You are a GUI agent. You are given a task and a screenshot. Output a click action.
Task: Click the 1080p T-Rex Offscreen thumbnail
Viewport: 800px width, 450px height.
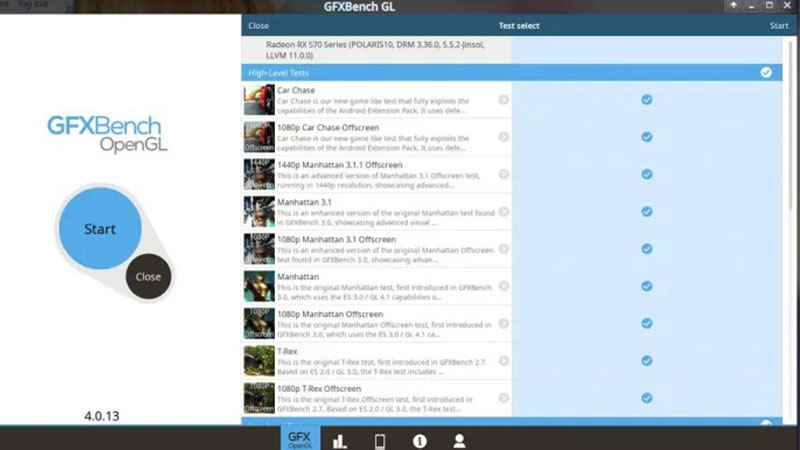[x=259, y=397]
